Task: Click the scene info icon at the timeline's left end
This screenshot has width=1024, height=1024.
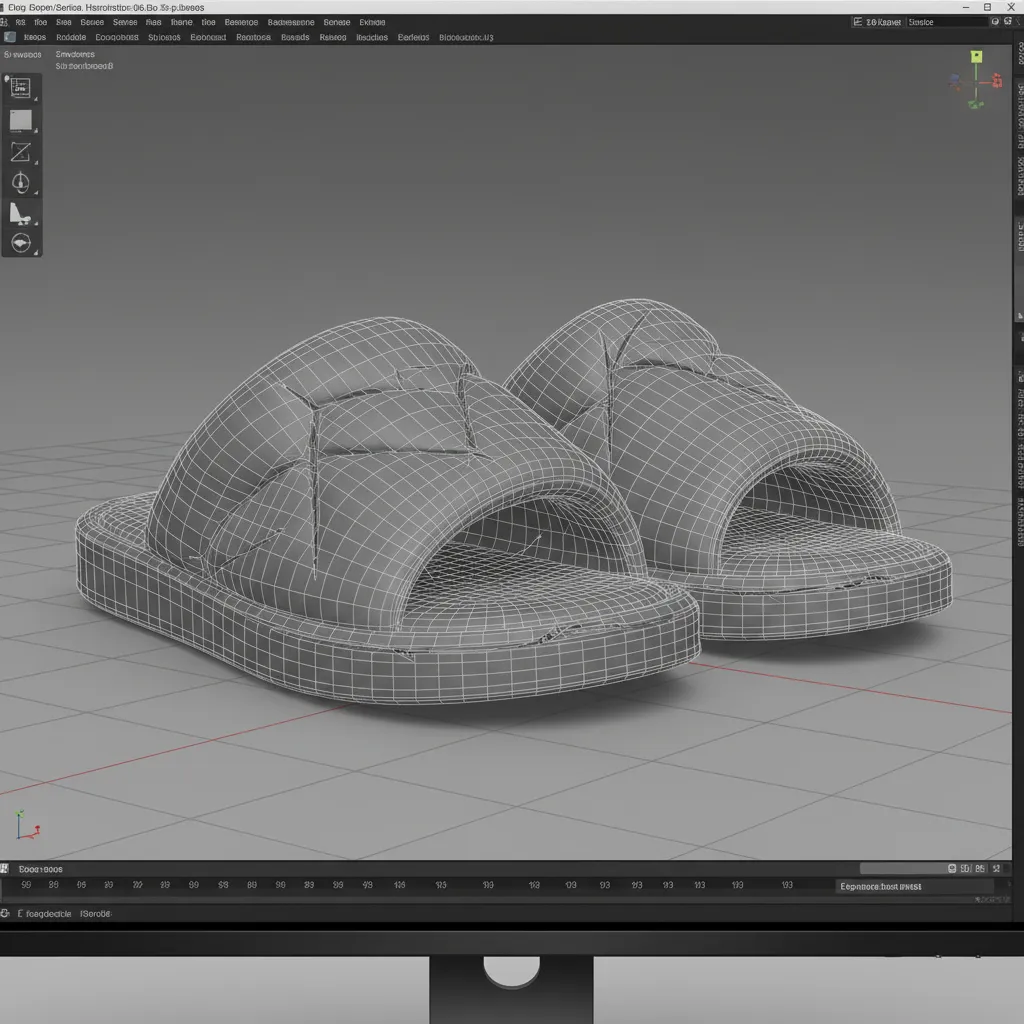Action: tap(7, 868)
